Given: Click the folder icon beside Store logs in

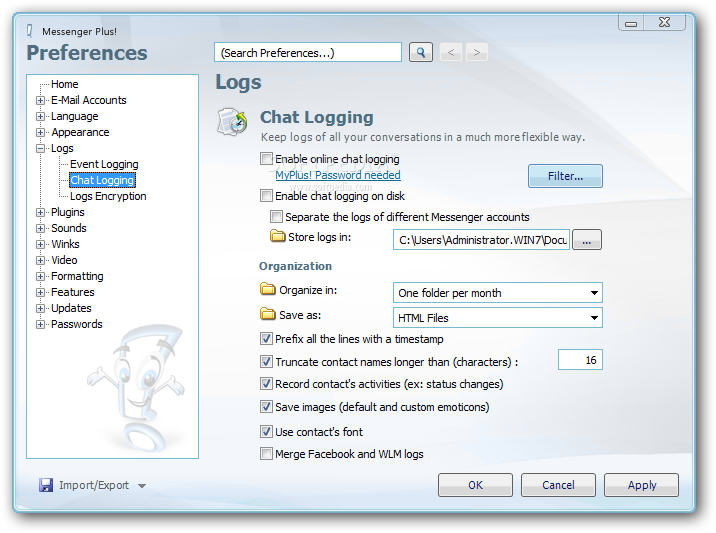Looking at the screenshot, I should click(277, 236).
